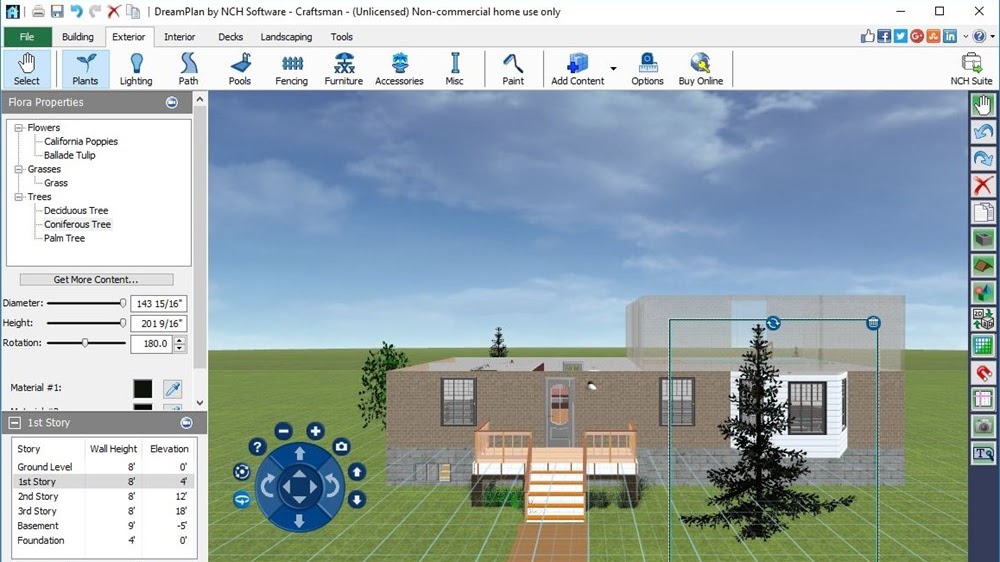The width and height of the screenshot is (1000, 562).
Task: Switch to the Interior tab
Action: click(x=179, y=37)
